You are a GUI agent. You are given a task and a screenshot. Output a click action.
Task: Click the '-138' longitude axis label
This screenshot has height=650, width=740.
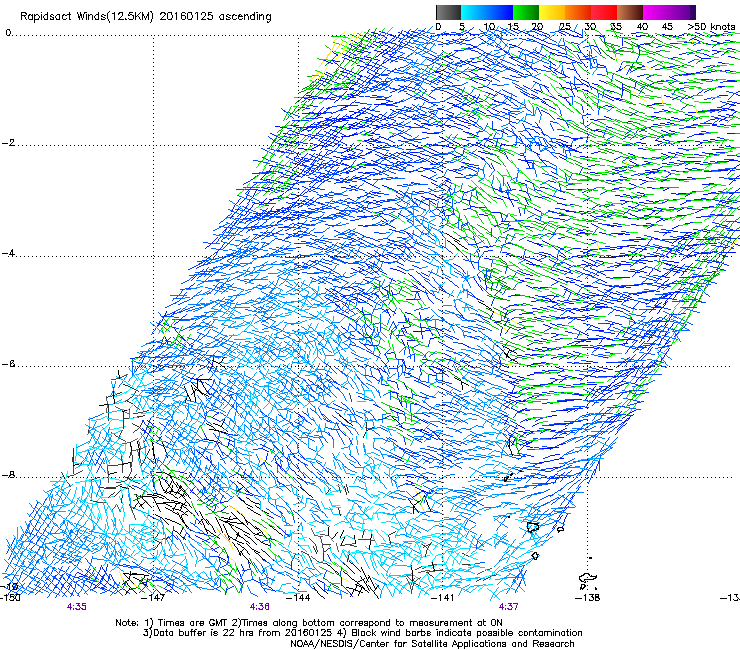click(x=588, y=598)
